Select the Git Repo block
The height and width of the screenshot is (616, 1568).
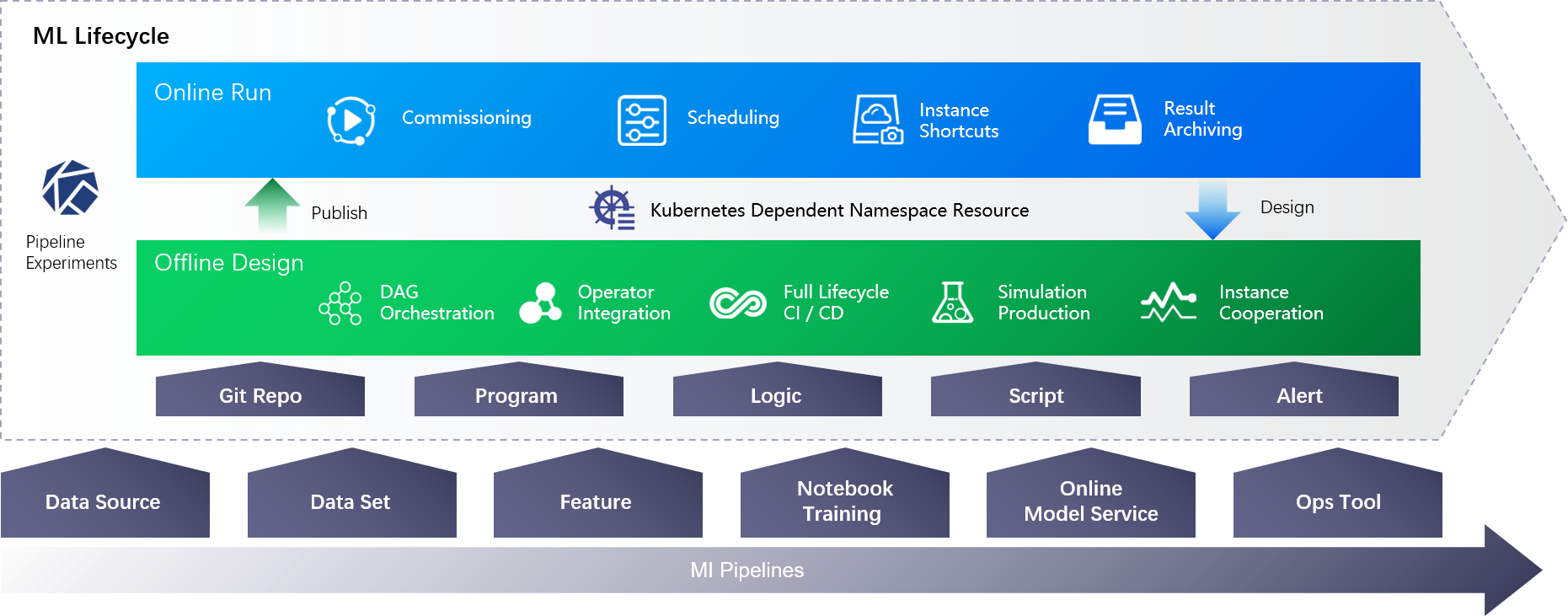pyautogui.click(x=260, y=389)
